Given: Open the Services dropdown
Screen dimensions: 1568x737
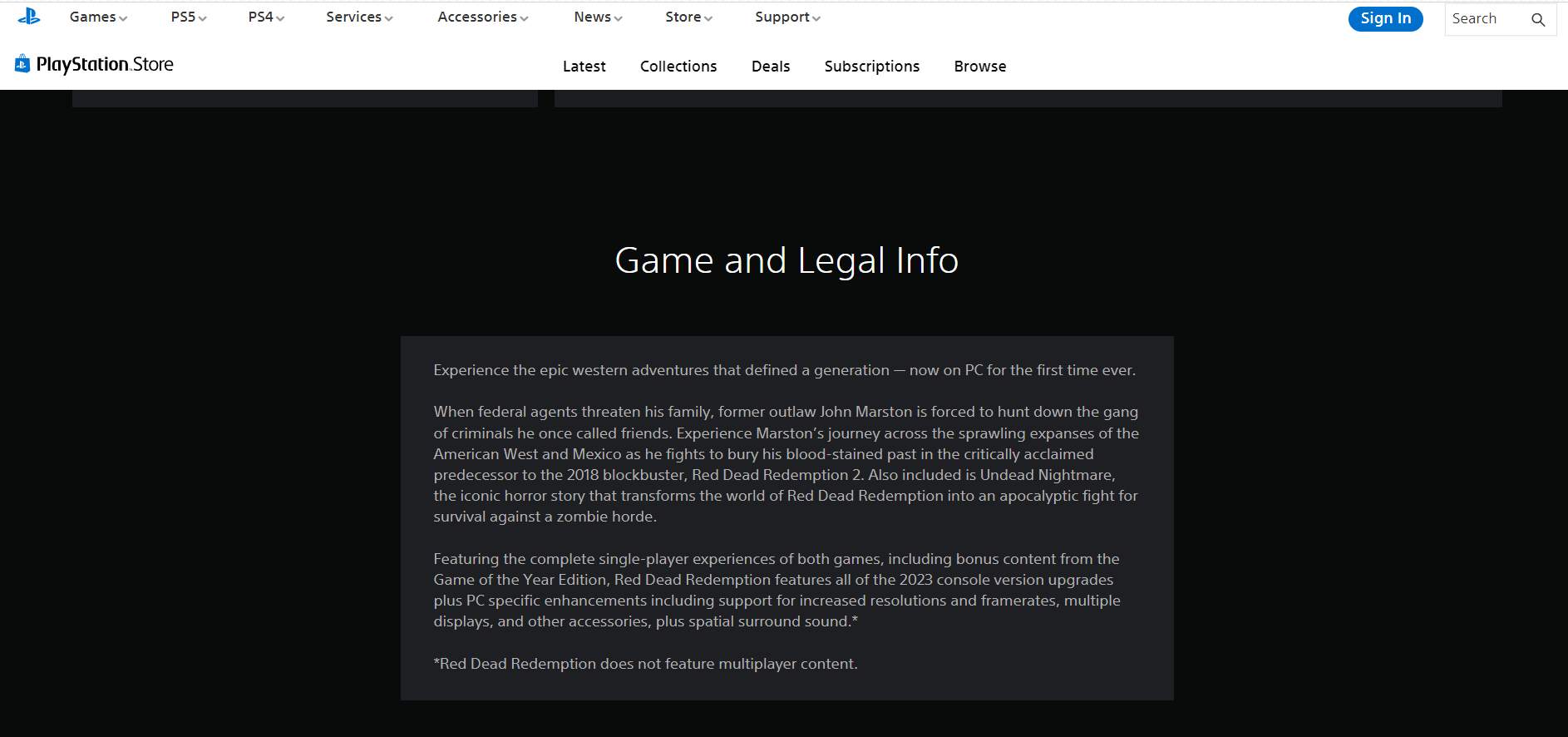Looking at the screenshot, I should [359, 17].
